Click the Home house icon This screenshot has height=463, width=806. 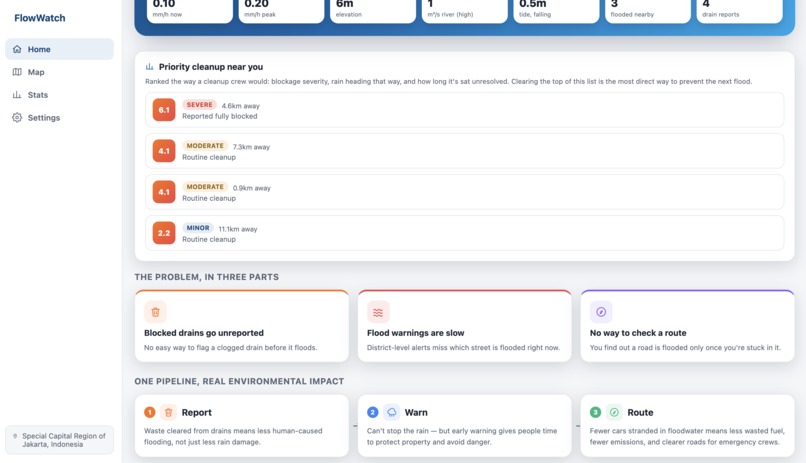17,49
